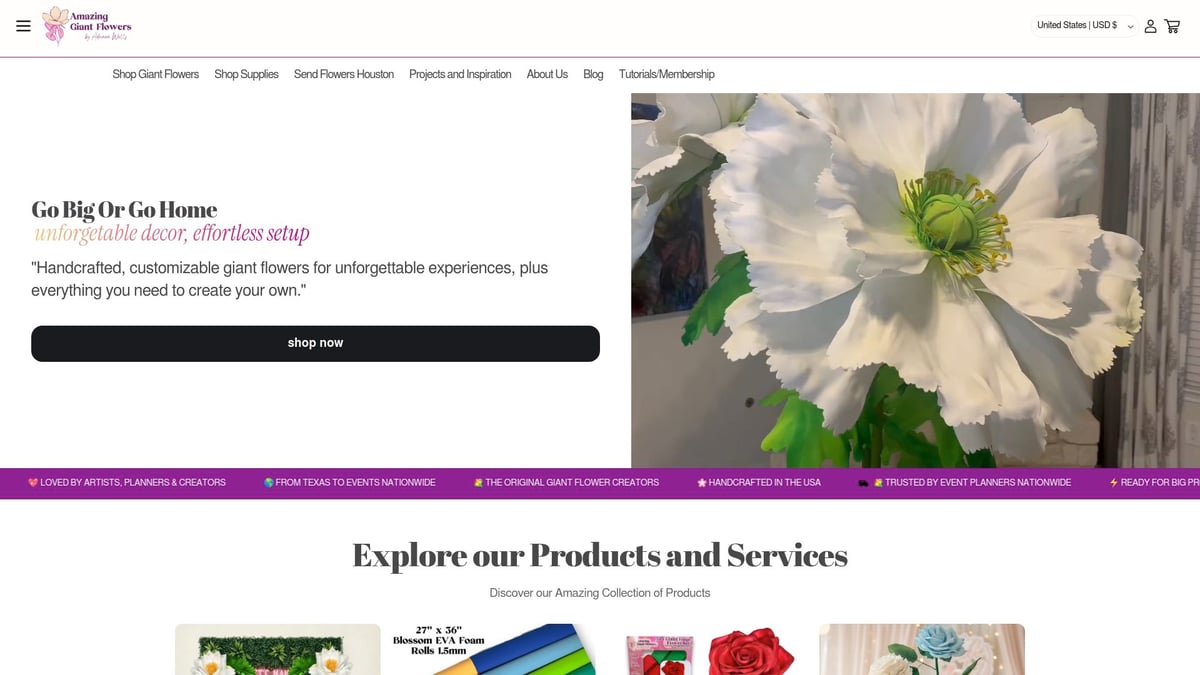Click the Handcrafted in the USA banner text
The height and width of the screenshot is (675, 1200).
pos(759,482)
